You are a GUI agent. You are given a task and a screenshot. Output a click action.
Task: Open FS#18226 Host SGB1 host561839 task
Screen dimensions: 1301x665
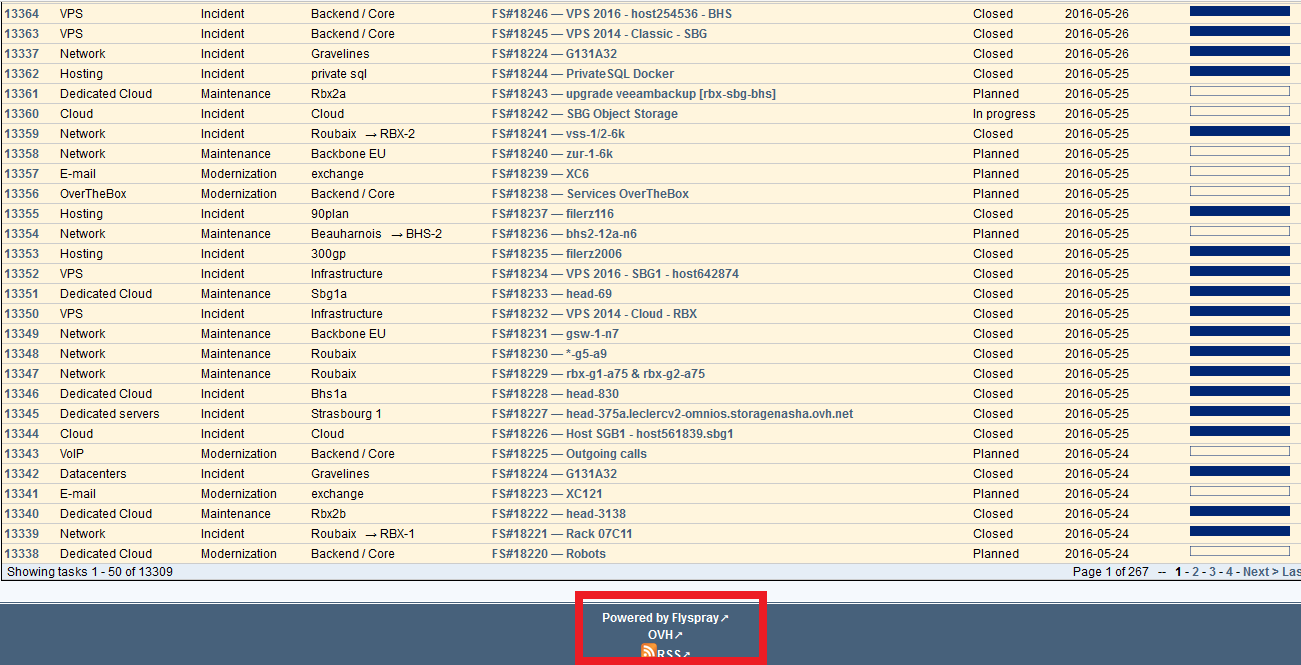pos(612,434)
